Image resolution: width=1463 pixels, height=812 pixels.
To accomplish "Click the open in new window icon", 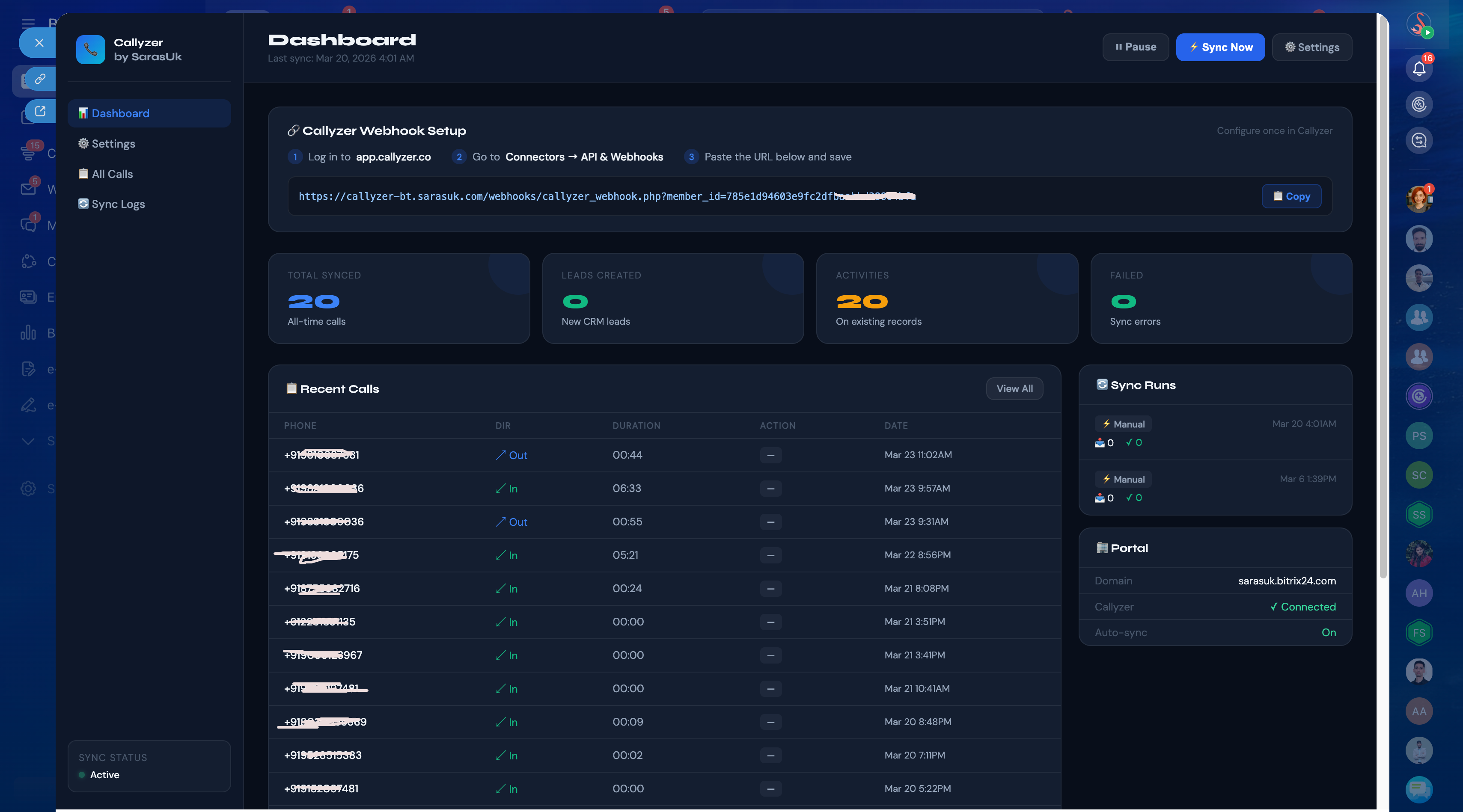I will [40, 111].
